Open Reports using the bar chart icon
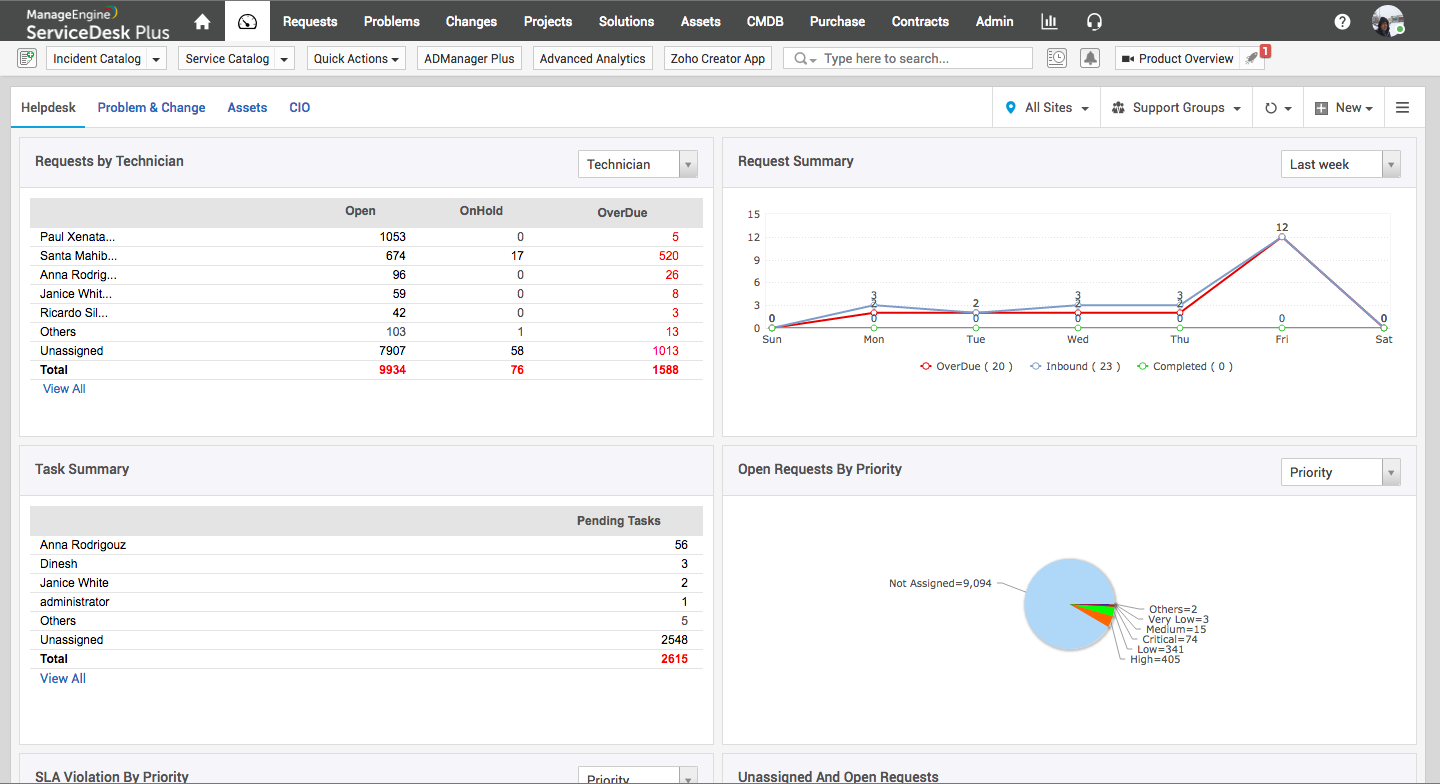This screenshot has height=784, width=1440. [1048, 20]
